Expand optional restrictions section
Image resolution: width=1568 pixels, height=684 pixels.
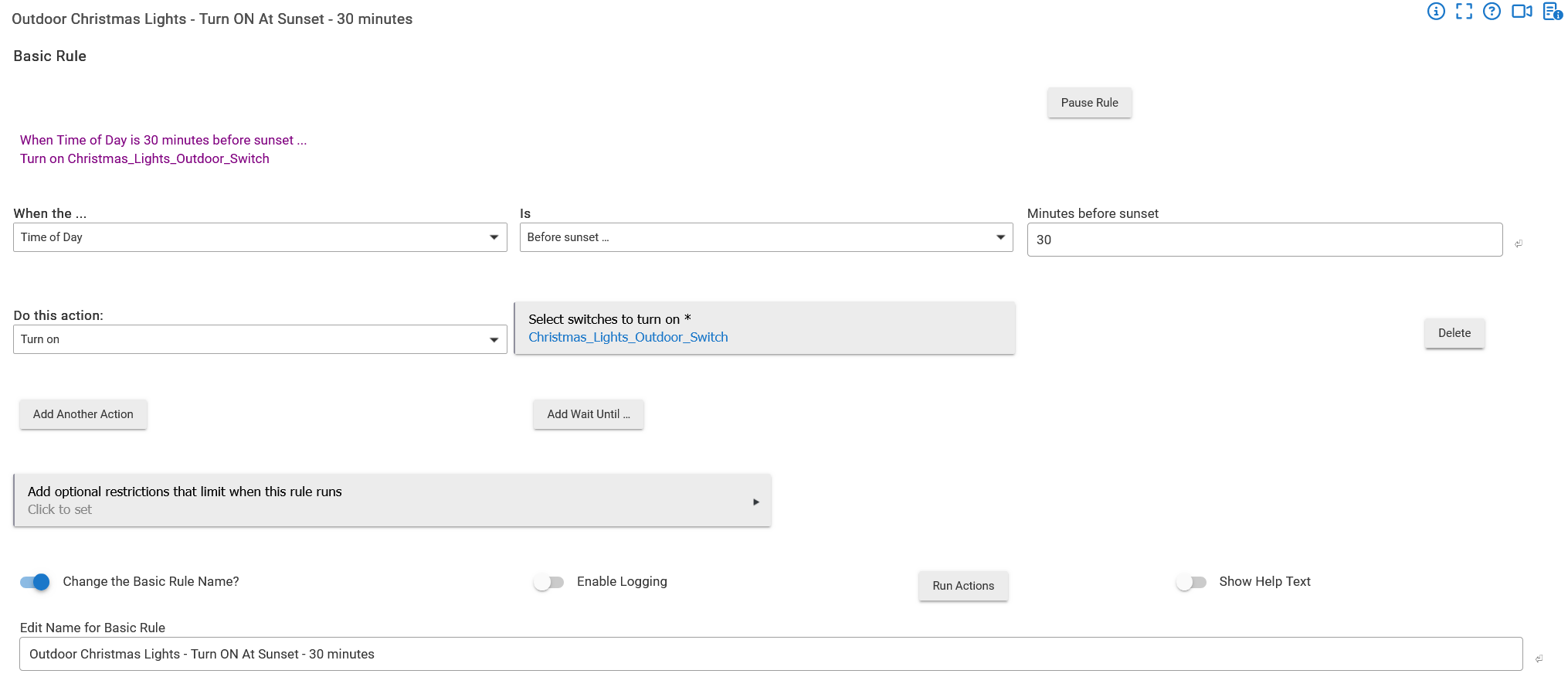coord(392,501)
